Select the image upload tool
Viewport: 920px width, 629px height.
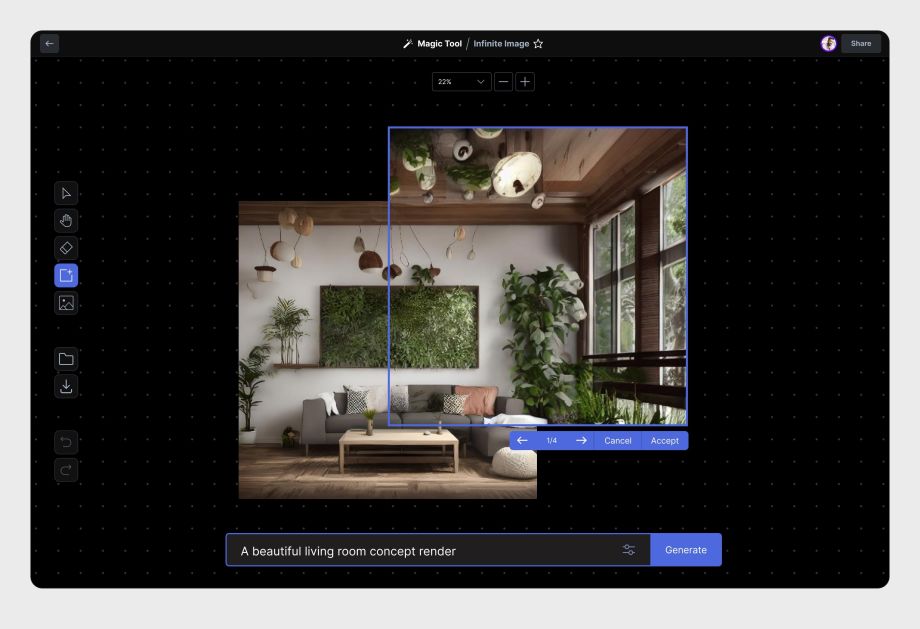click(66, 303)
